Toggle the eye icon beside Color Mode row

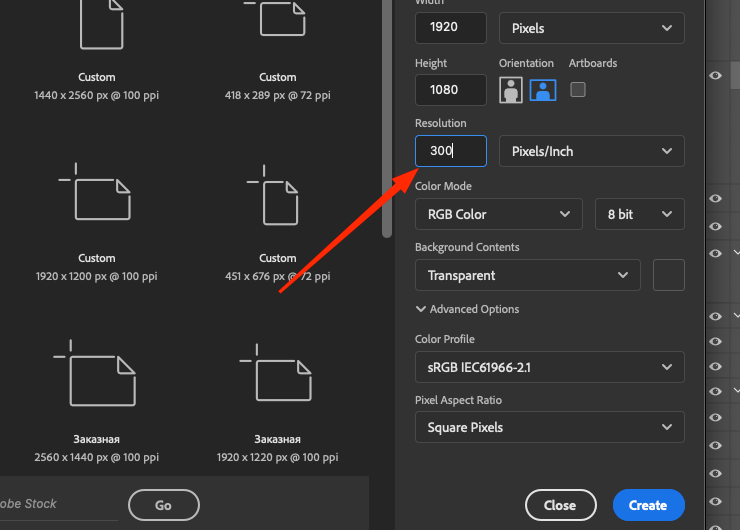[715, 198]
